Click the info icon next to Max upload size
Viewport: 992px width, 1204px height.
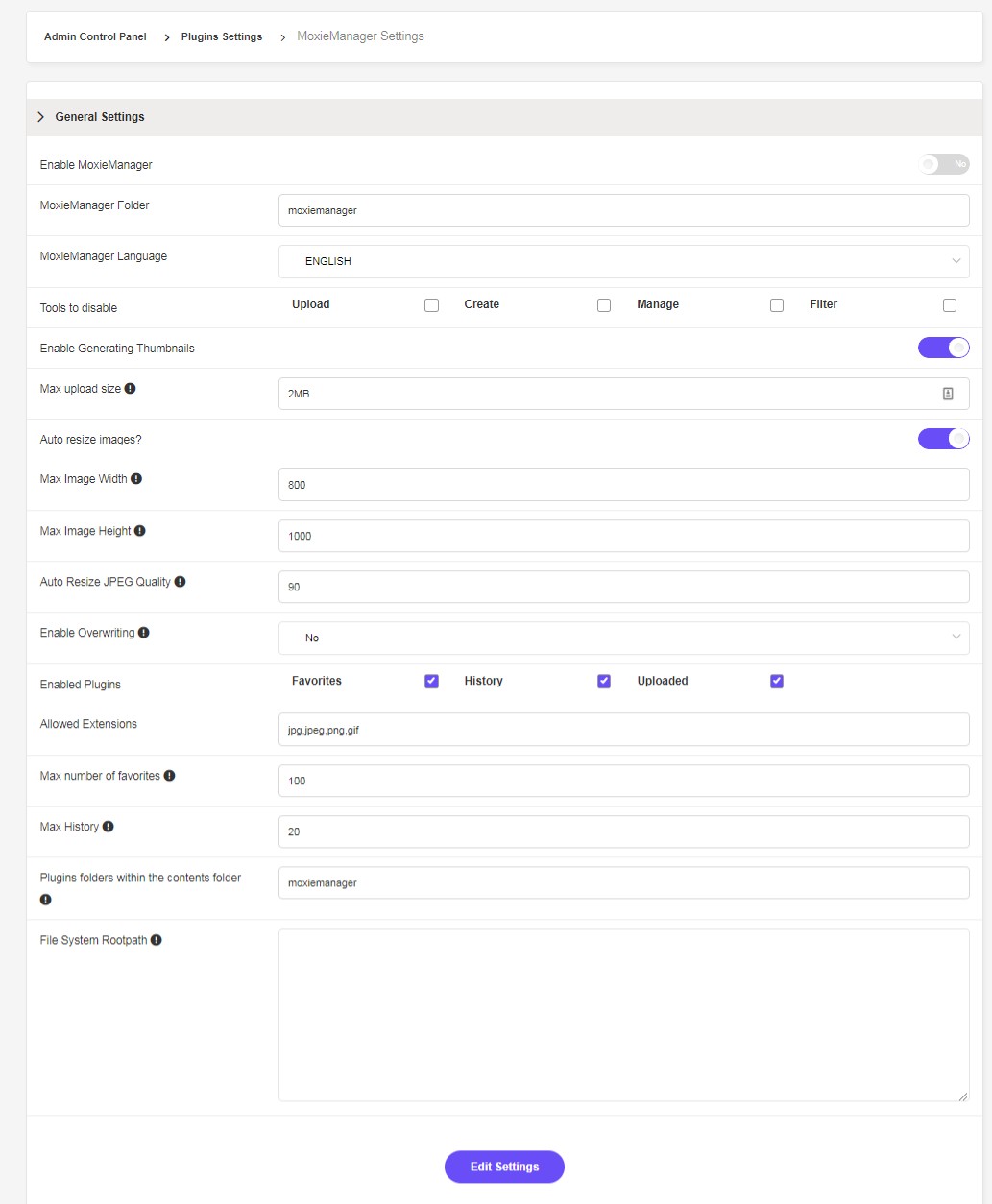pos(131,389)
